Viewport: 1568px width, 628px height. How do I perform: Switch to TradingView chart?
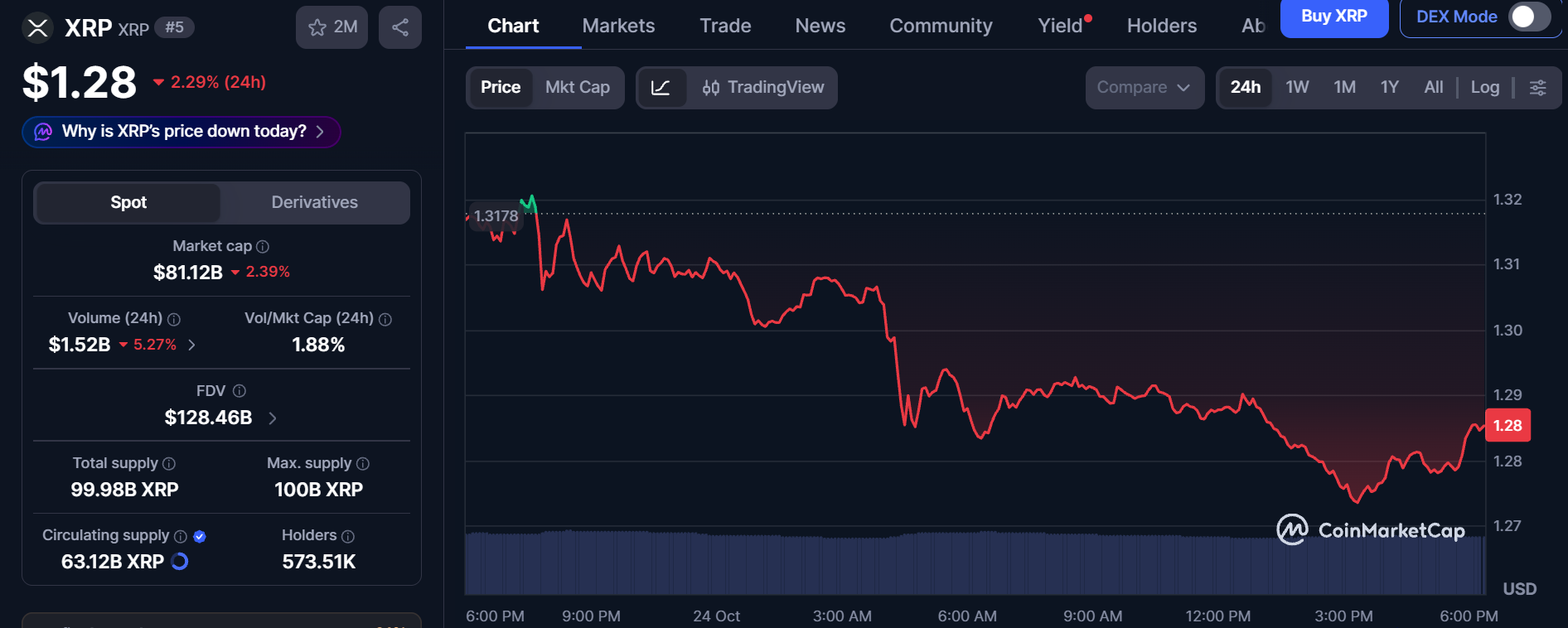(762, 88)
